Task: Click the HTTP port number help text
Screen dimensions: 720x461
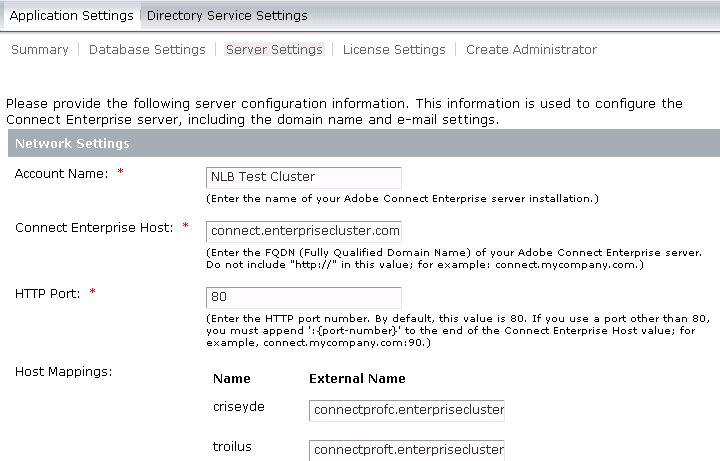Action: click(458, 331)
